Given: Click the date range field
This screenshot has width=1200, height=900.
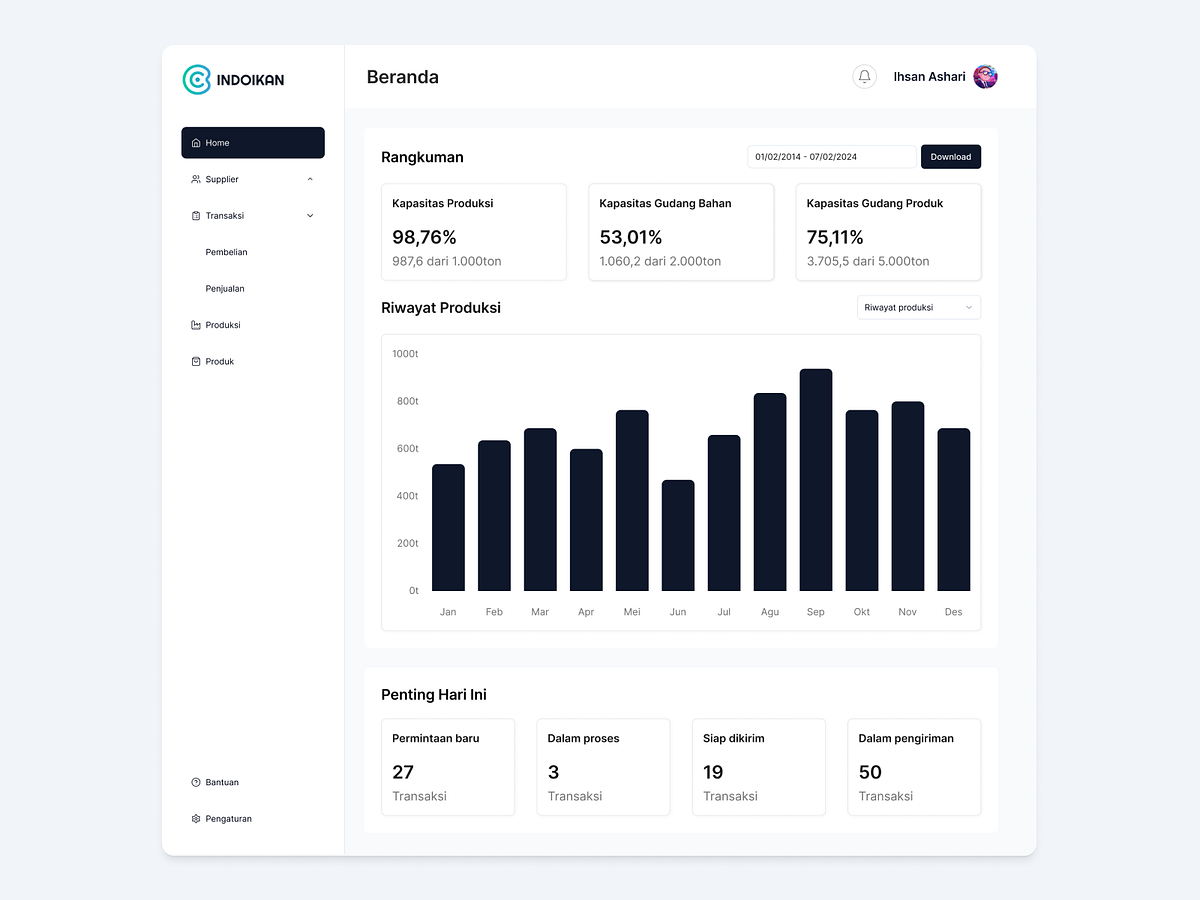Looking at the screenshot, I should pos(832,157).
